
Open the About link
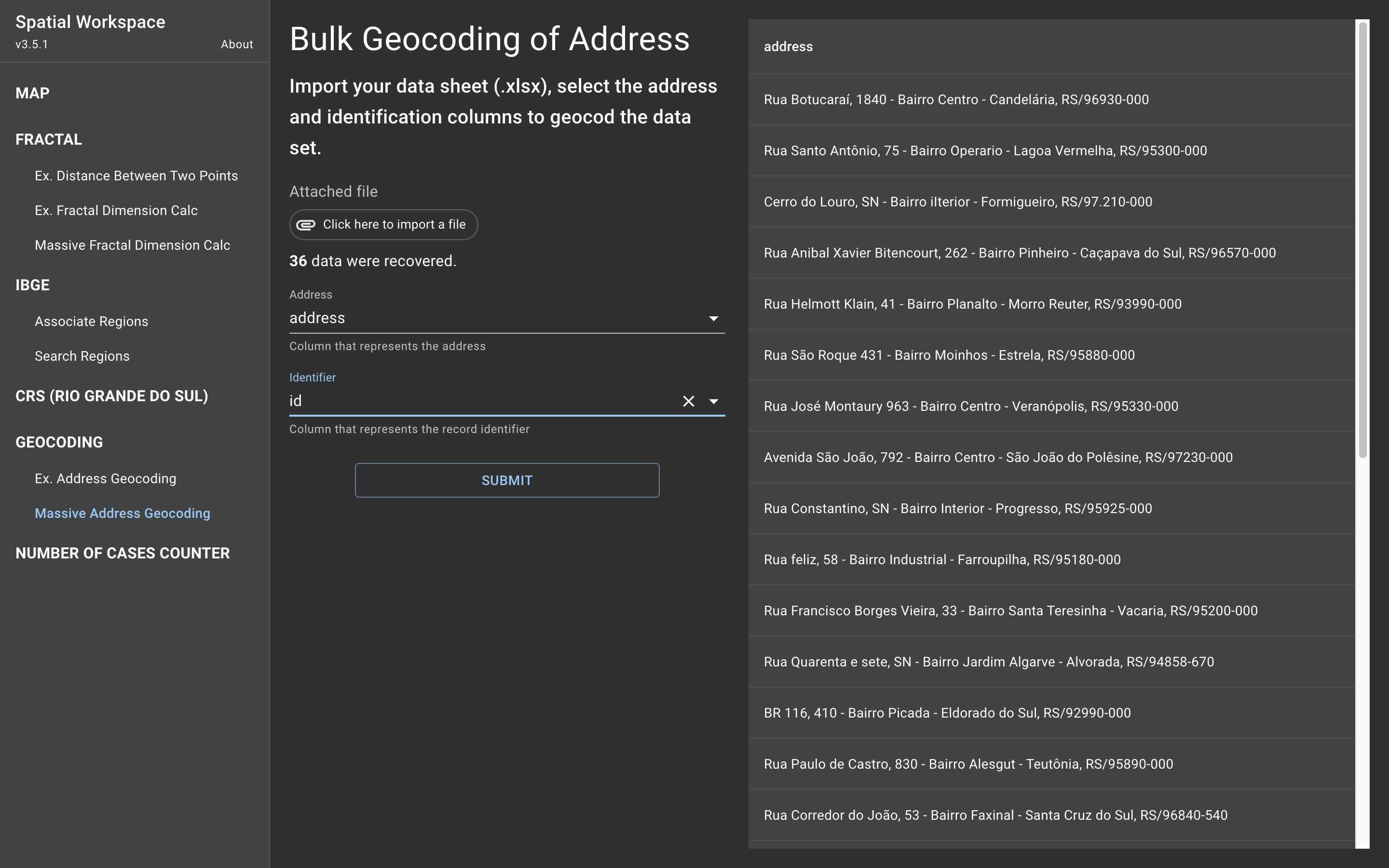pyautogui.click(x=236, y=44)
